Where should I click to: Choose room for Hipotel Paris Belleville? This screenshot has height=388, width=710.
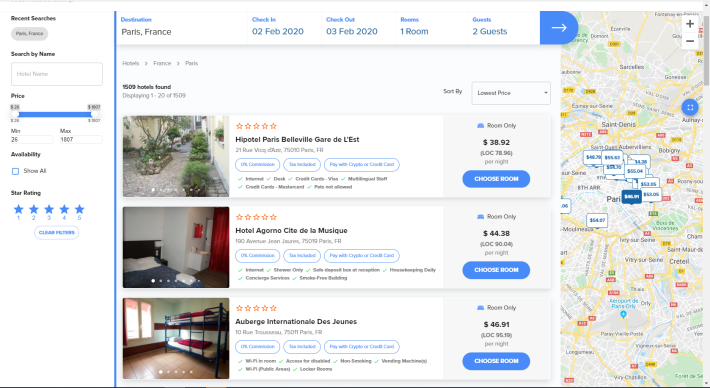tap(496, 179)
